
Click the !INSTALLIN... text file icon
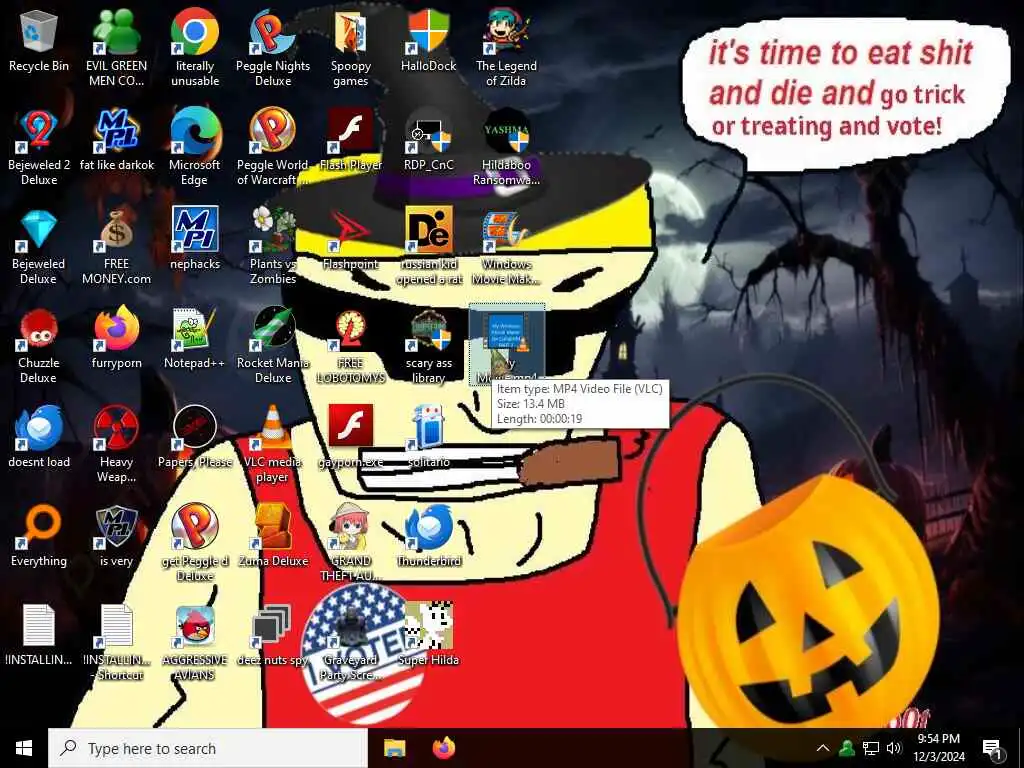click(x=39, y=626)
